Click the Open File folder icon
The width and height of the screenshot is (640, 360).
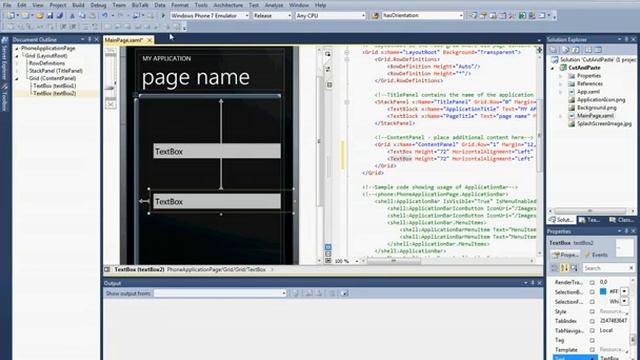[40, 16]
